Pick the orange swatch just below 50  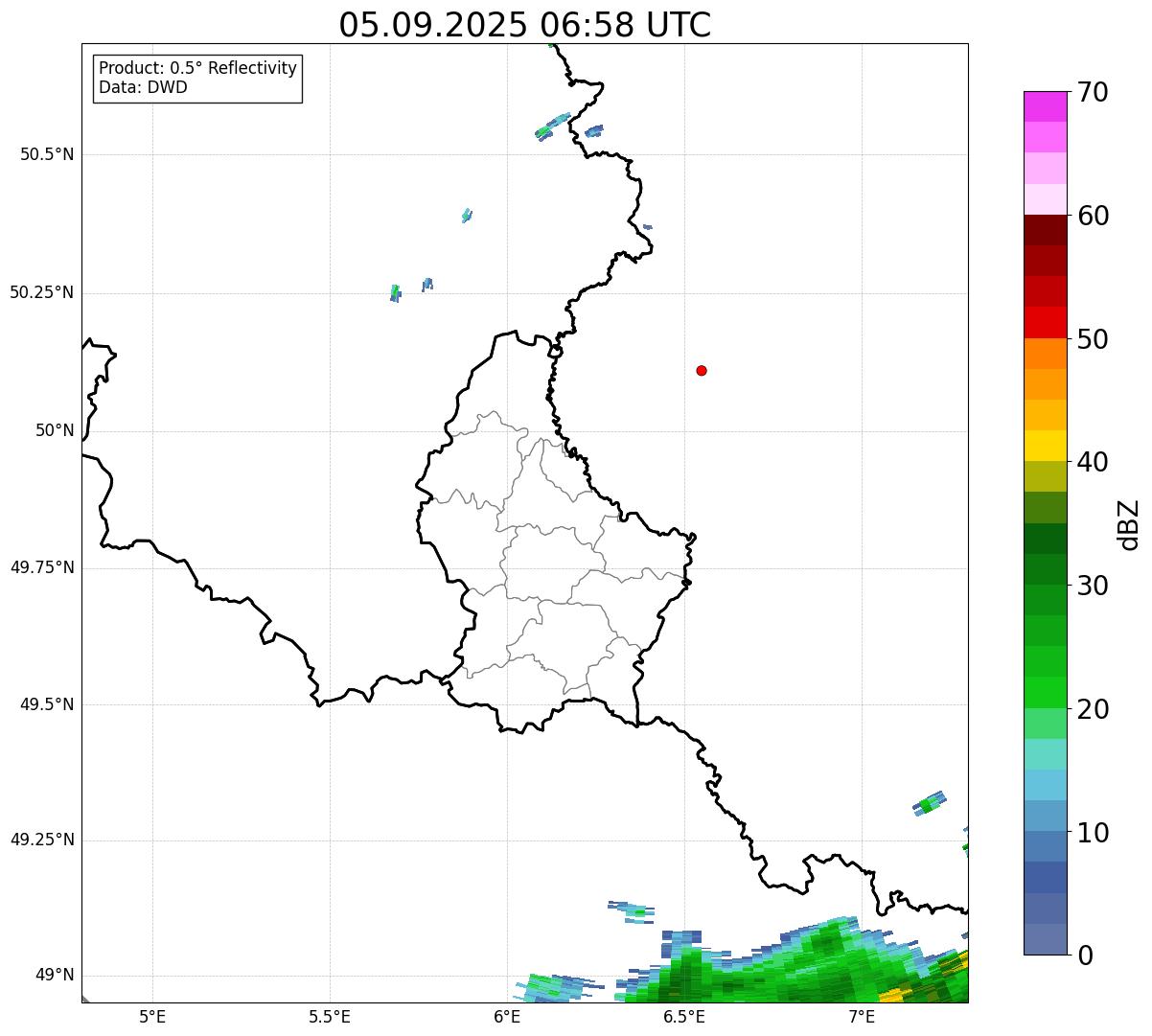1045,354
